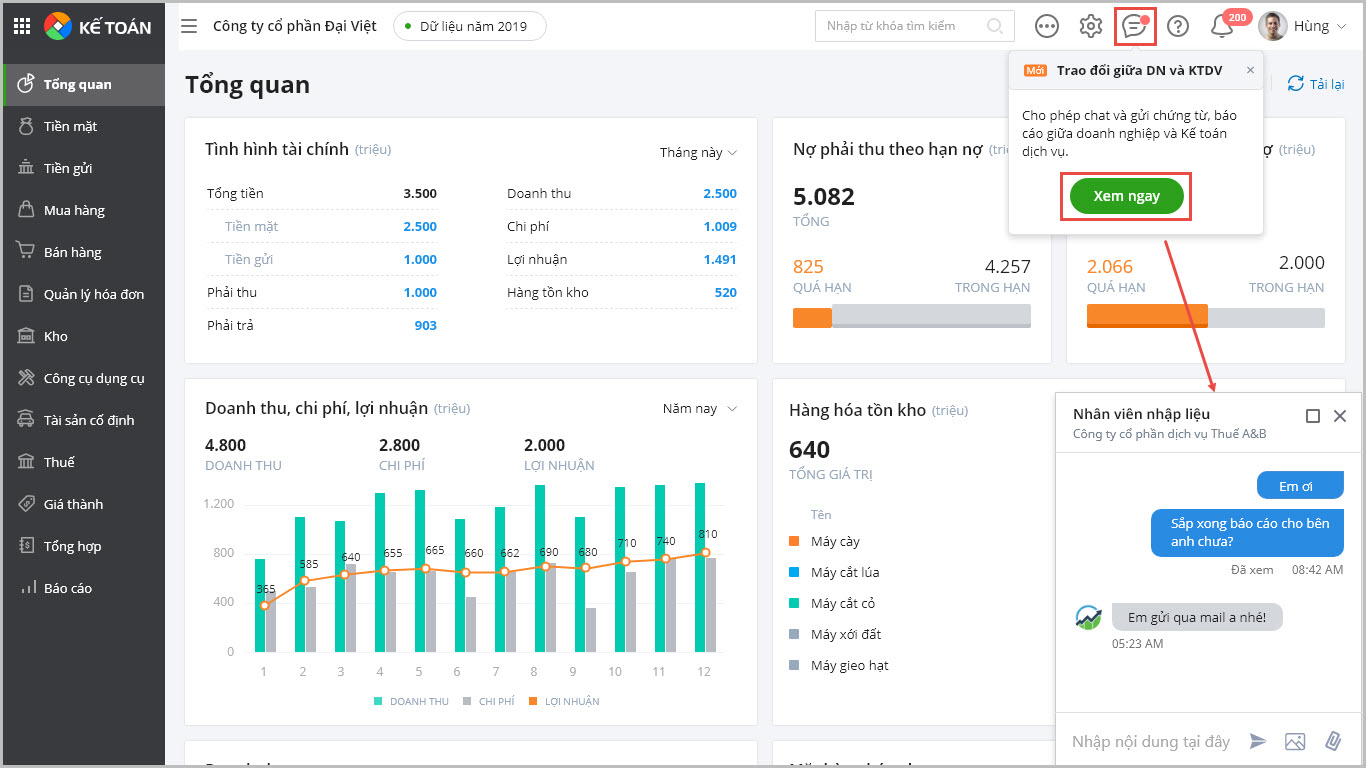
Task: Open Quản lý hóa đơn menu item
Action: point(93,294)
